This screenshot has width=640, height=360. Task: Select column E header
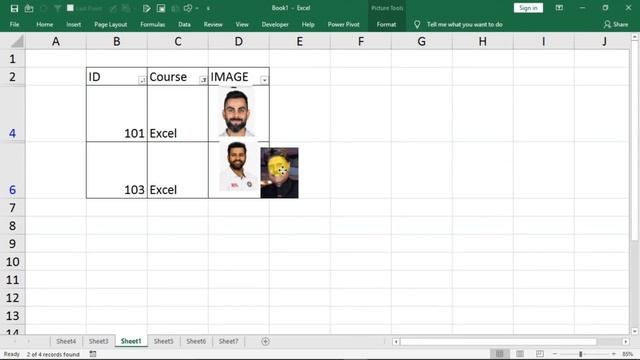coord(300,41)
